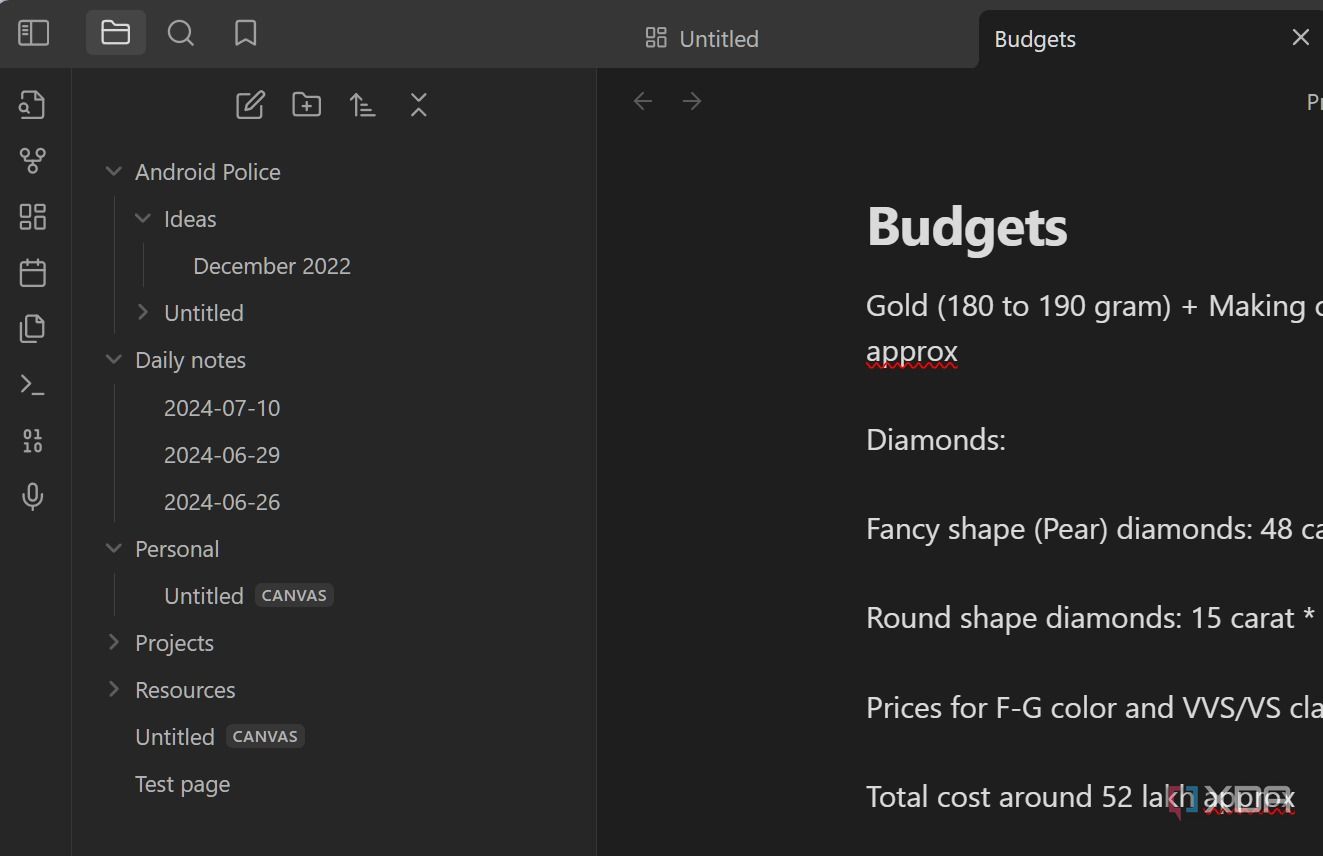Viewport: 1323px width, 856px height.
Task: Collapse the Android Police folder
Action: [x=114, y=172]
